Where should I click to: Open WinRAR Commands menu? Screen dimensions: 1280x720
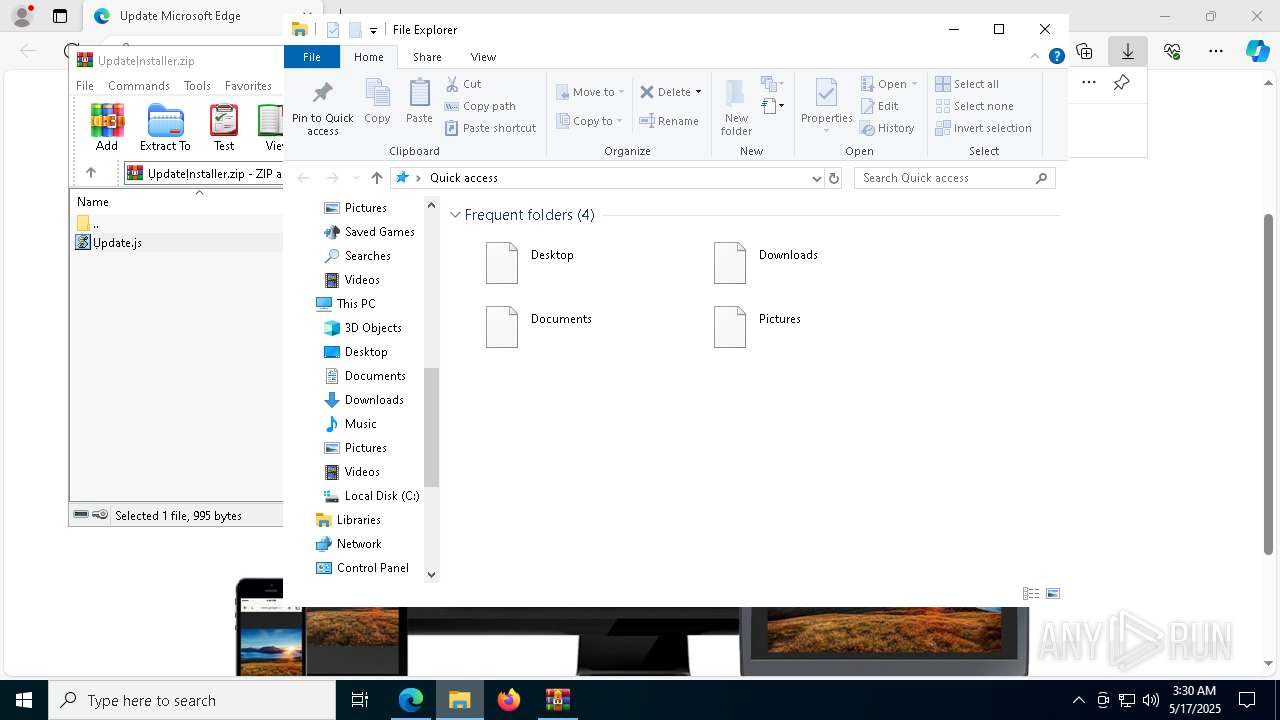[139, 86]
